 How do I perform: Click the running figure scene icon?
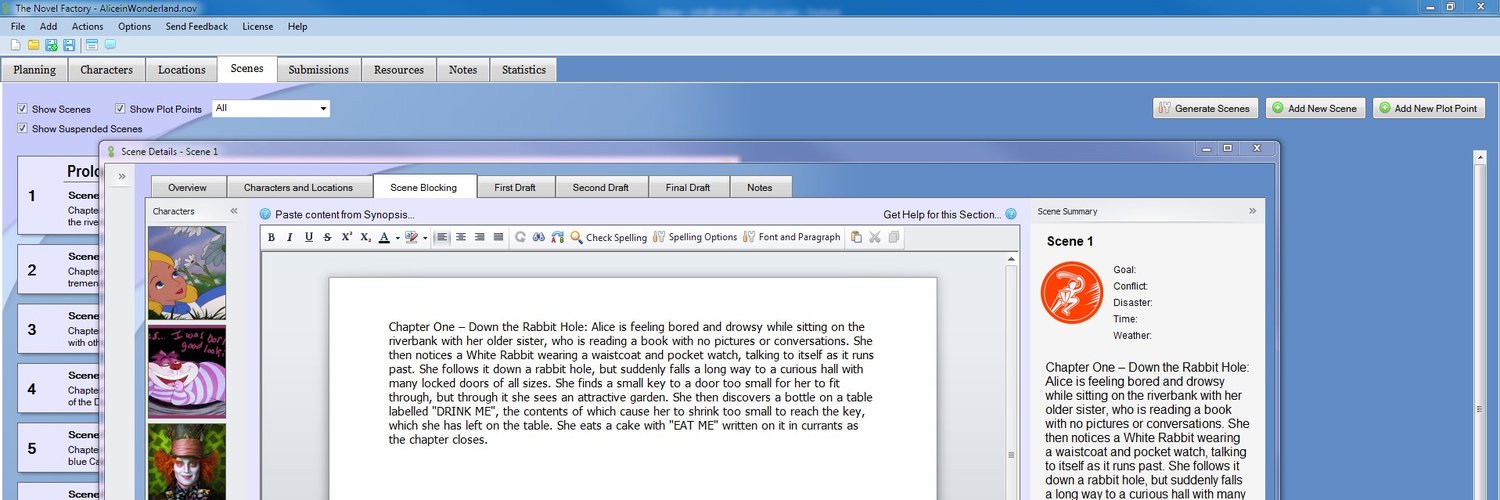click(x=1072, y=293)
